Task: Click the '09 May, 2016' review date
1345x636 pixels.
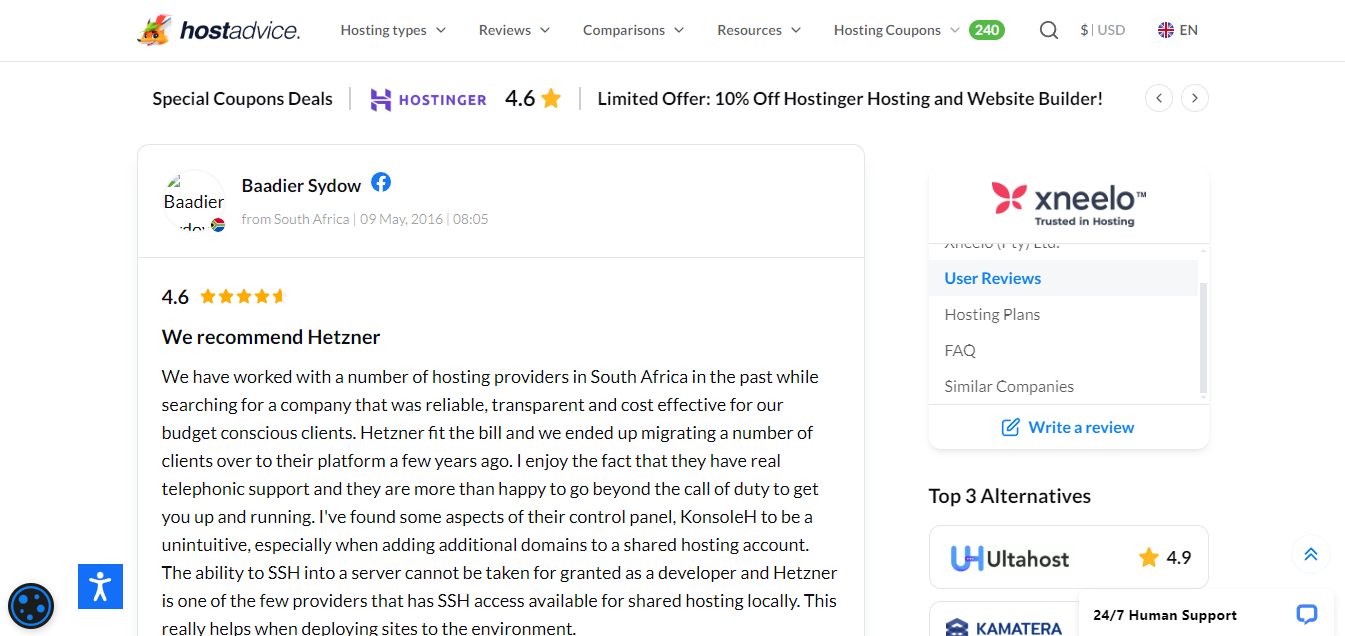Action: coord(402,219)
